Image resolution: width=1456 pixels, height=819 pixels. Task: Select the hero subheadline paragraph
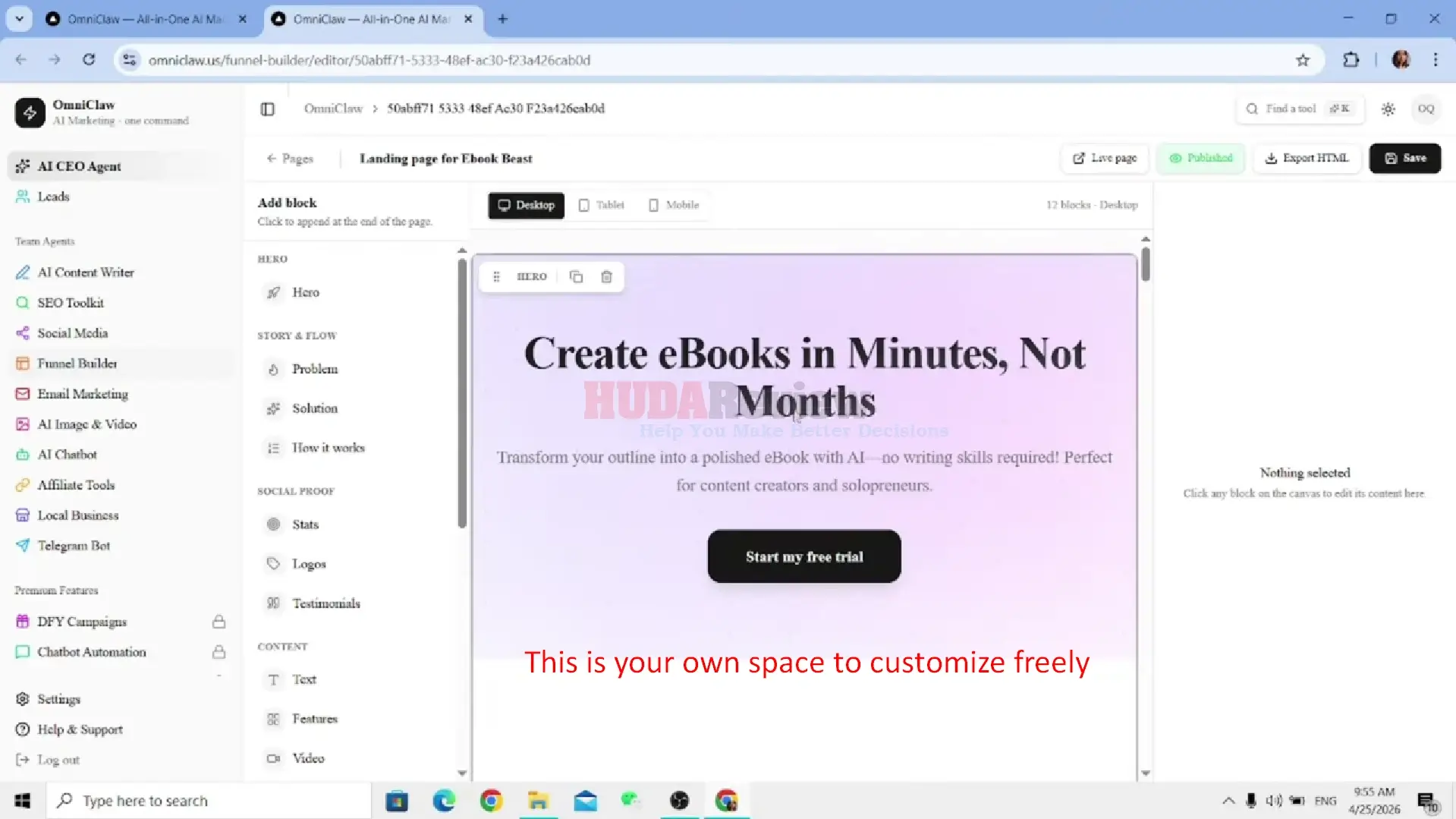pos(804,471)
